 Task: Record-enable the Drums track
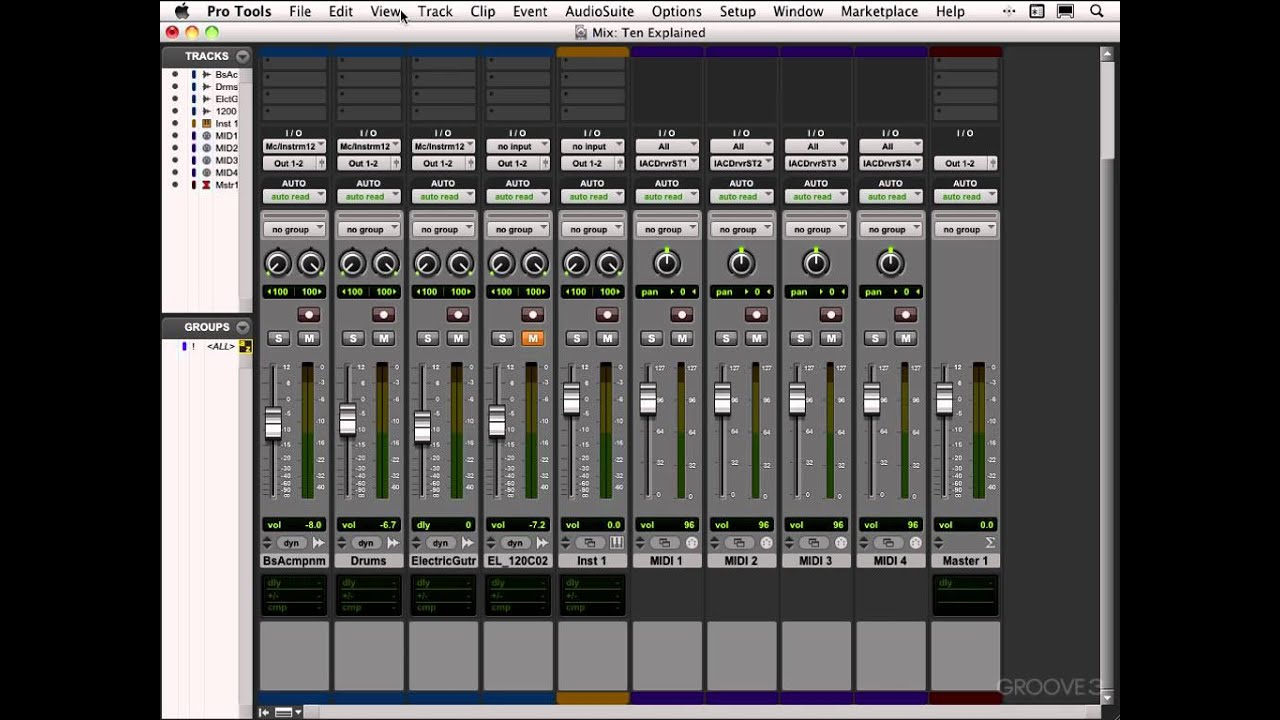point(383,315)
